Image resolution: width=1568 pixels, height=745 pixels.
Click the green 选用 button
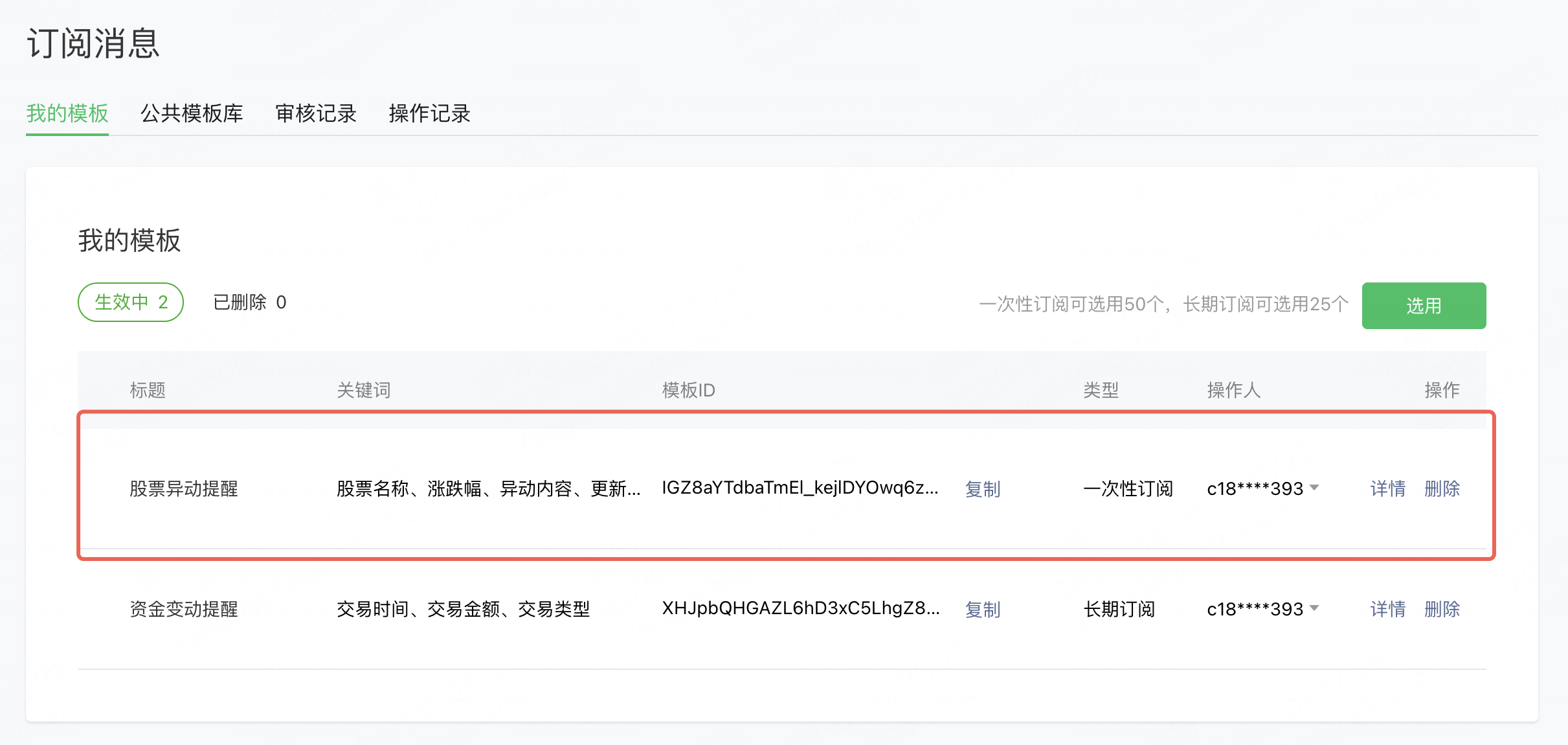[x=1423, y=305]
